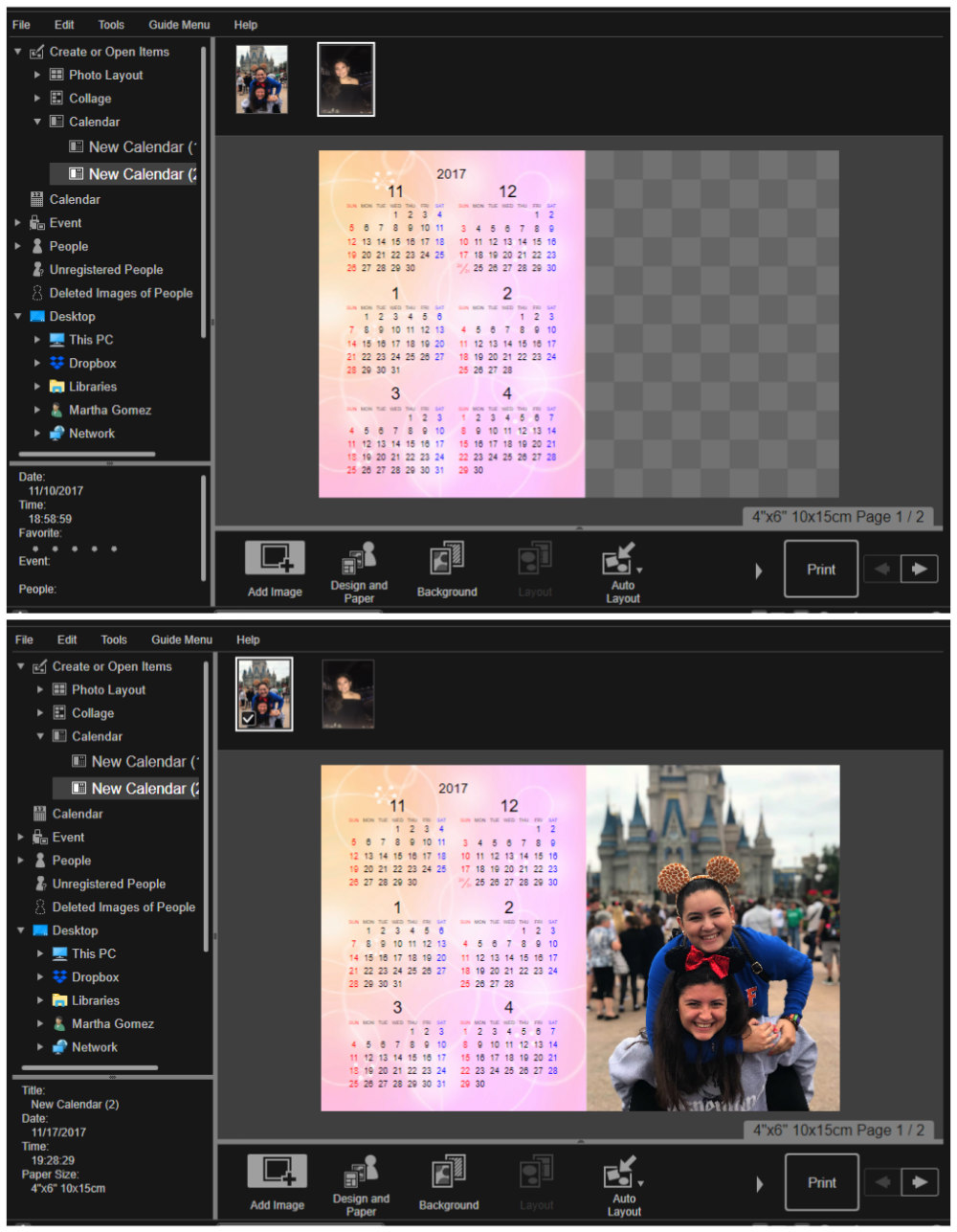Open the File menu in the upper window

pos(21,25)
